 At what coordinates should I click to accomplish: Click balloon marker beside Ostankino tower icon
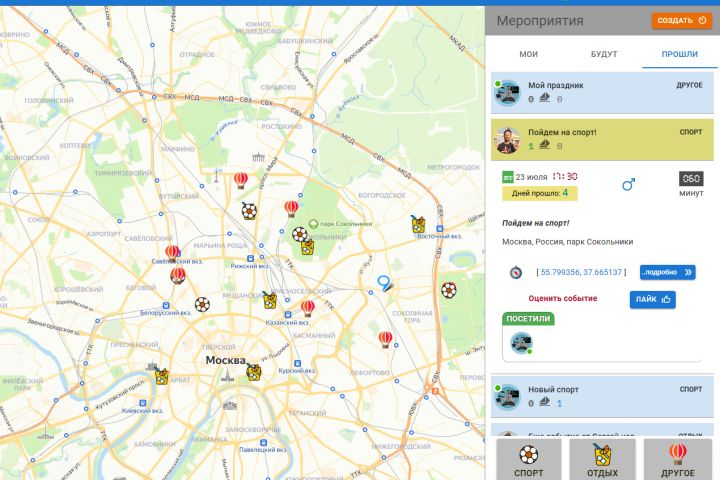241,180
